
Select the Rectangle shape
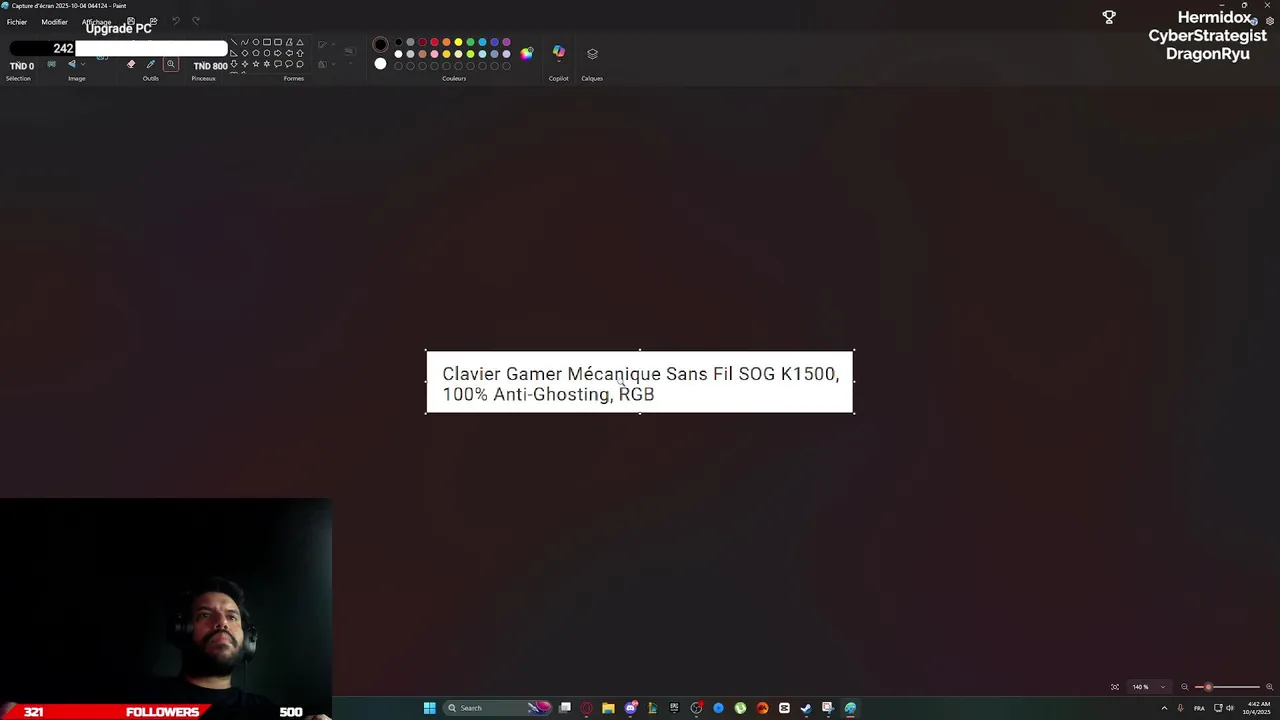click(x=266, y=42)
